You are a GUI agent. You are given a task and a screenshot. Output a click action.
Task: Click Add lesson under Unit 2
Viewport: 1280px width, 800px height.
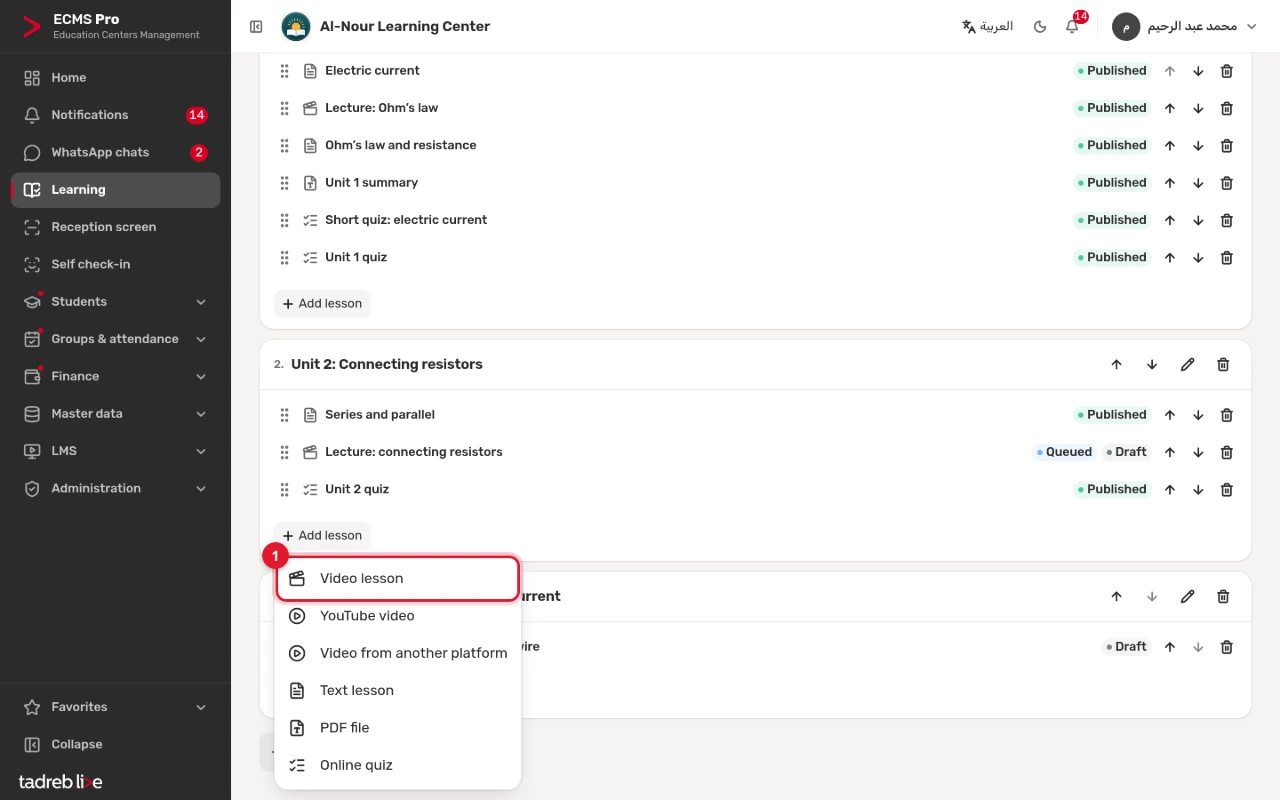point(322,536)
